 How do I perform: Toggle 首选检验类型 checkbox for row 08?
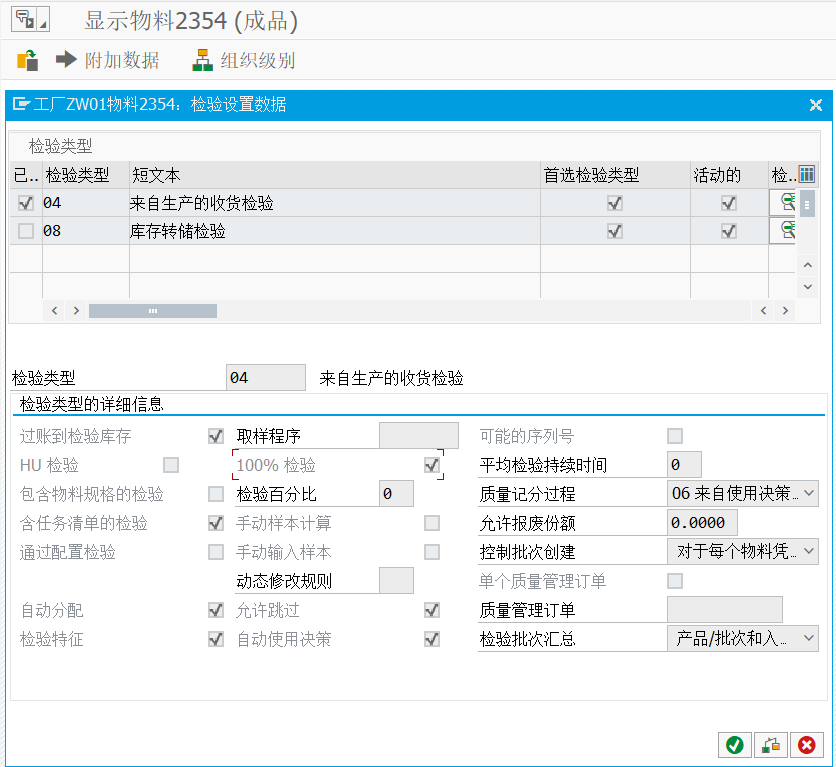coord(615,231)
